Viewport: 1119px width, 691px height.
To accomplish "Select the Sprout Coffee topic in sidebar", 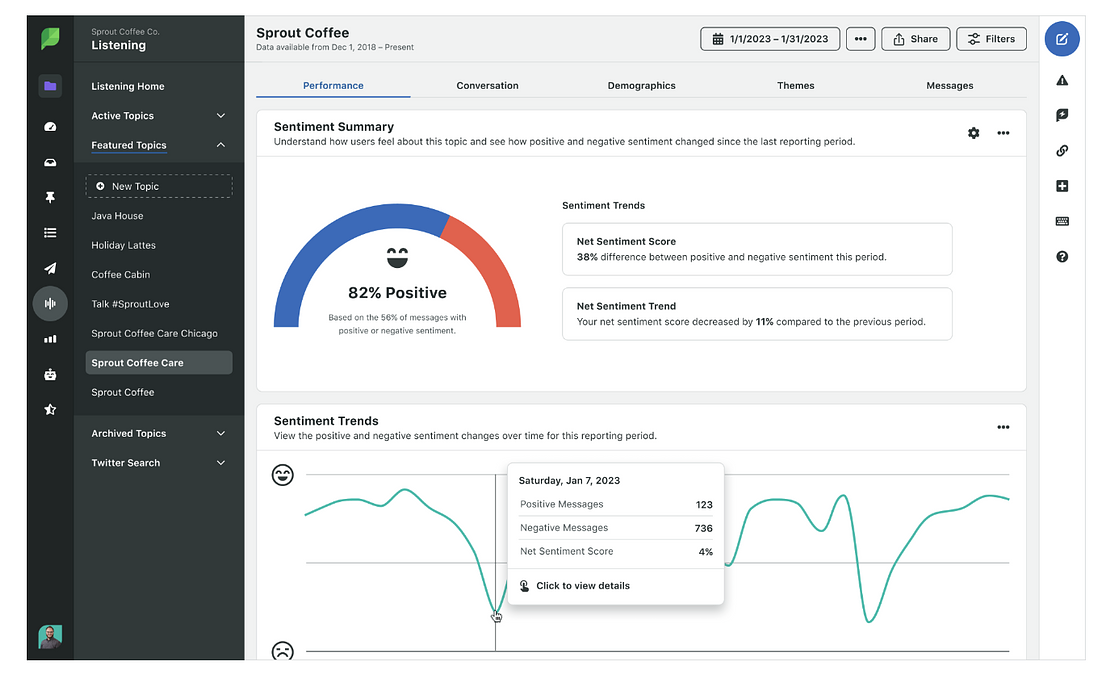I will coord(123,392).
